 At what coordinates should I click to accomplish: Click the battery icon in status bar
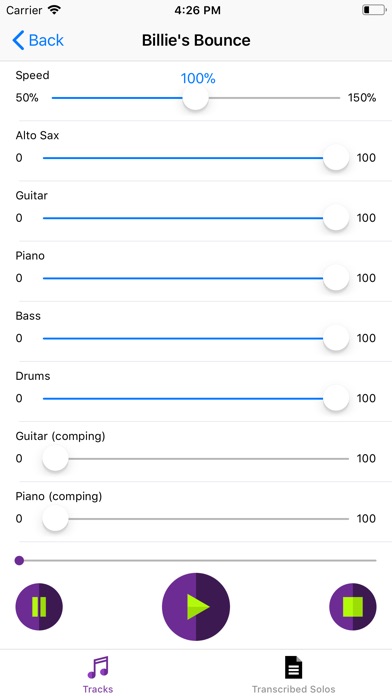coord(374,10)
